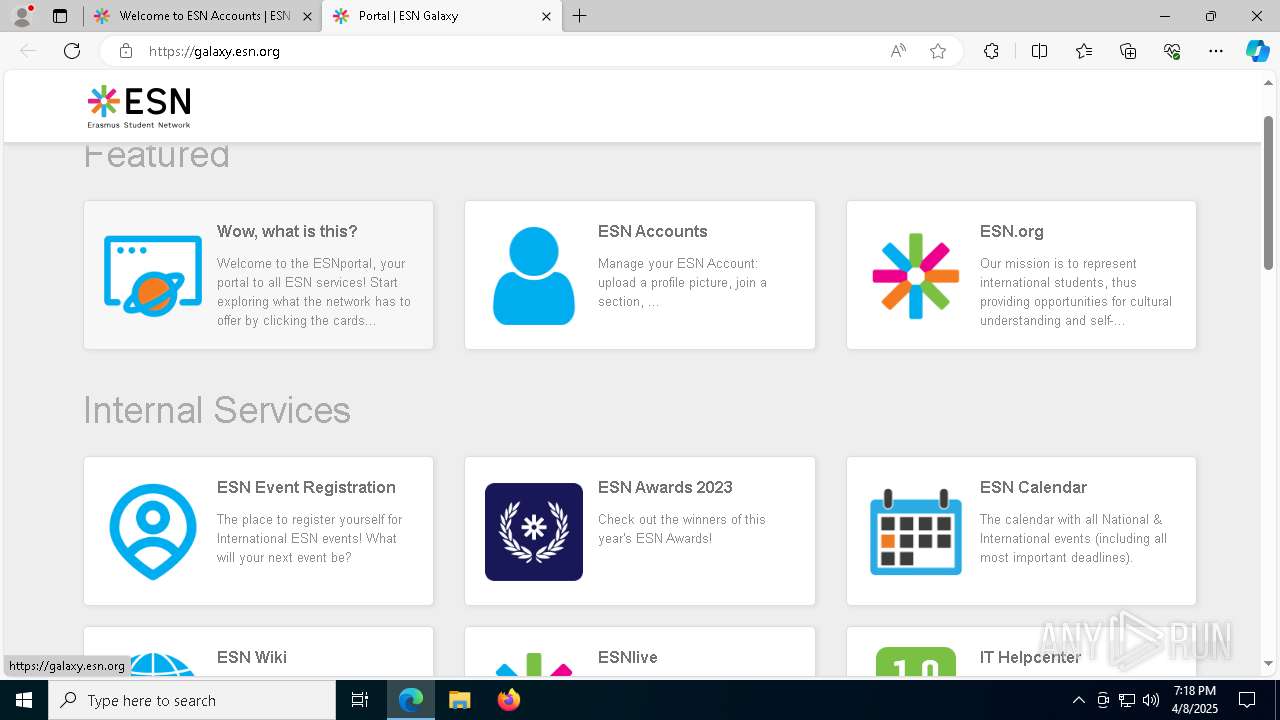
Task: Click the ESN.org star logo icon
Action: [x=916, y=276]
